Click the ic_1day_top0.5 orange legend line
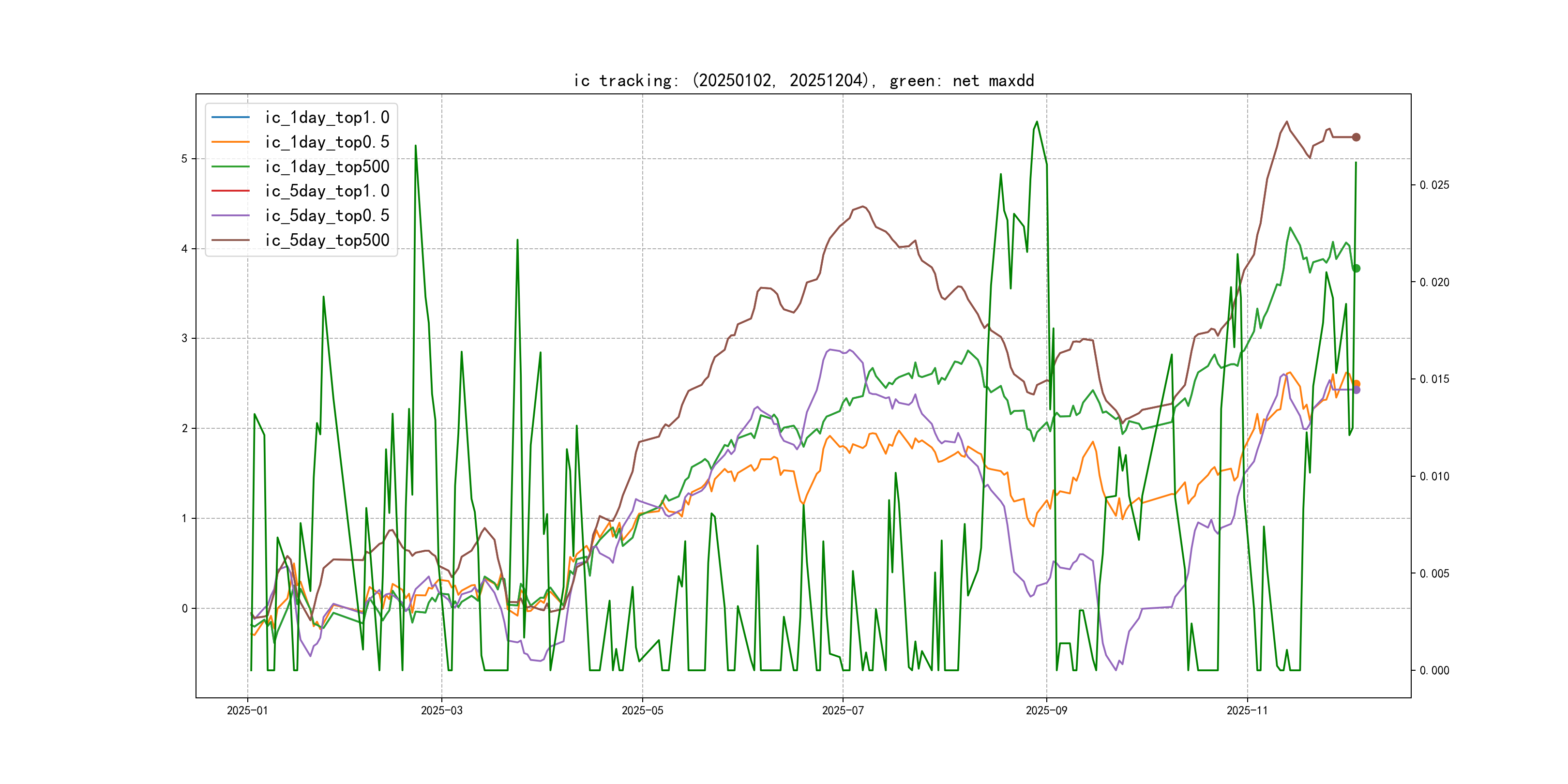1568x784 pixels. point(230,142)
